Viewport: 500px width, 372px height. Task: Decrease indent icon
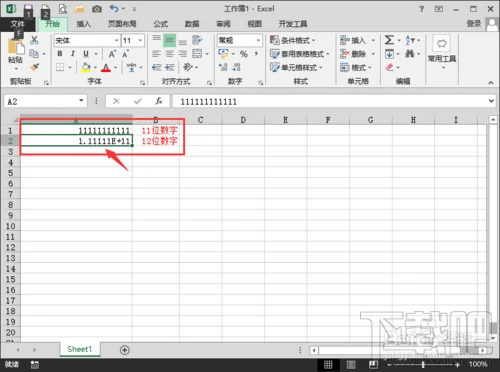[157, 67]
